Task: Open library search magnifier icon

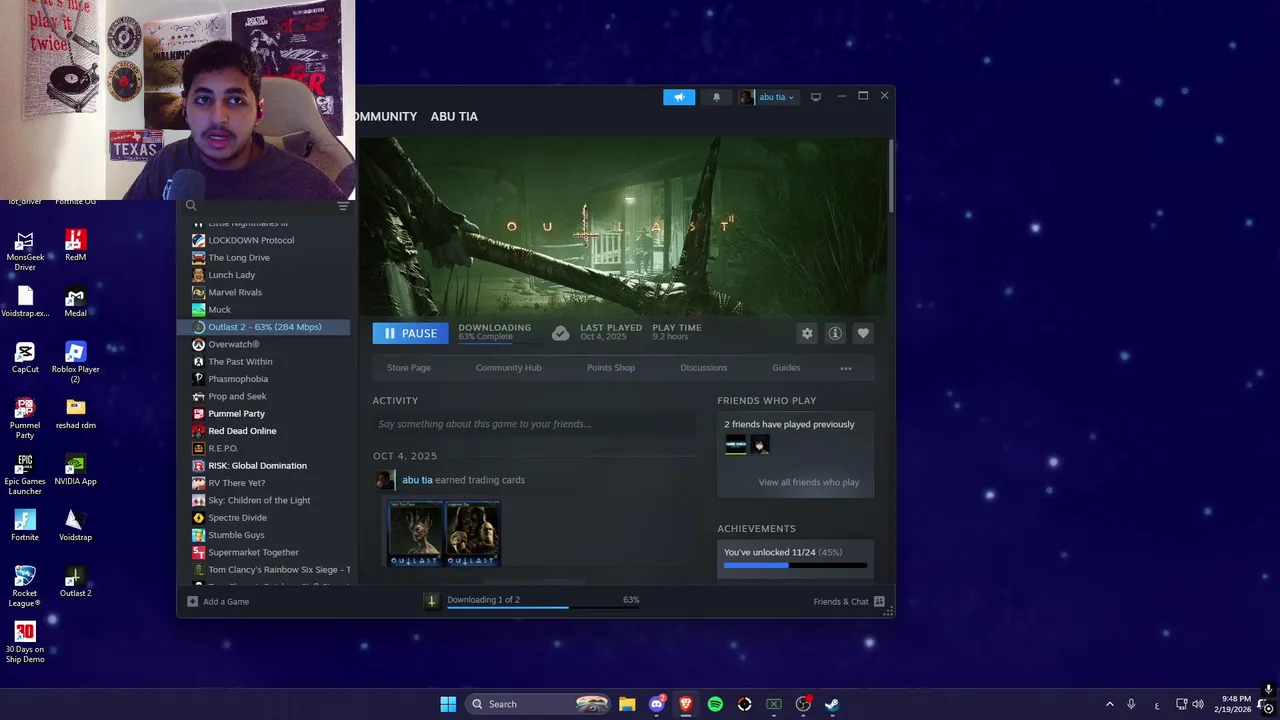Action: [x=191, y=206]
